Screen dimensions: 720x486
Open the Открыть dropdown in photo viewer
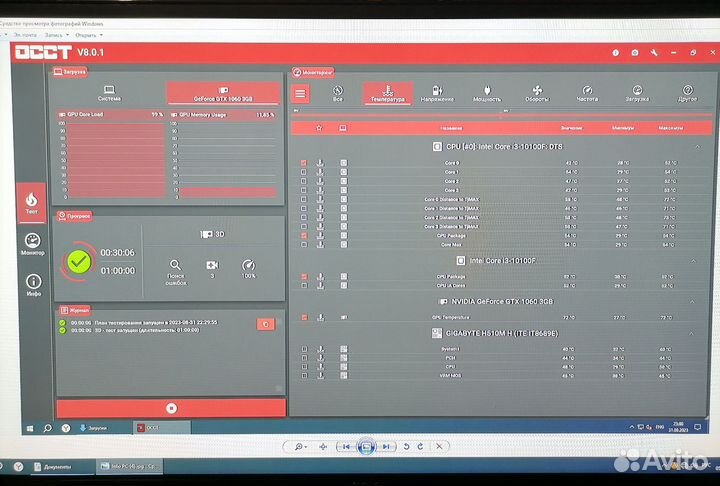coord(89,35)
